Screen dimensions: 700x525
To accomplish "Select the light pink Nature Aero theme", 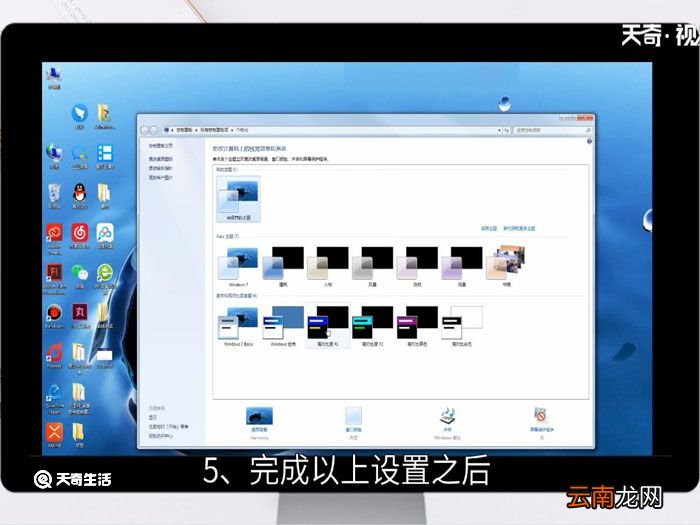I will pyautogui.click(x=417, y=267).
